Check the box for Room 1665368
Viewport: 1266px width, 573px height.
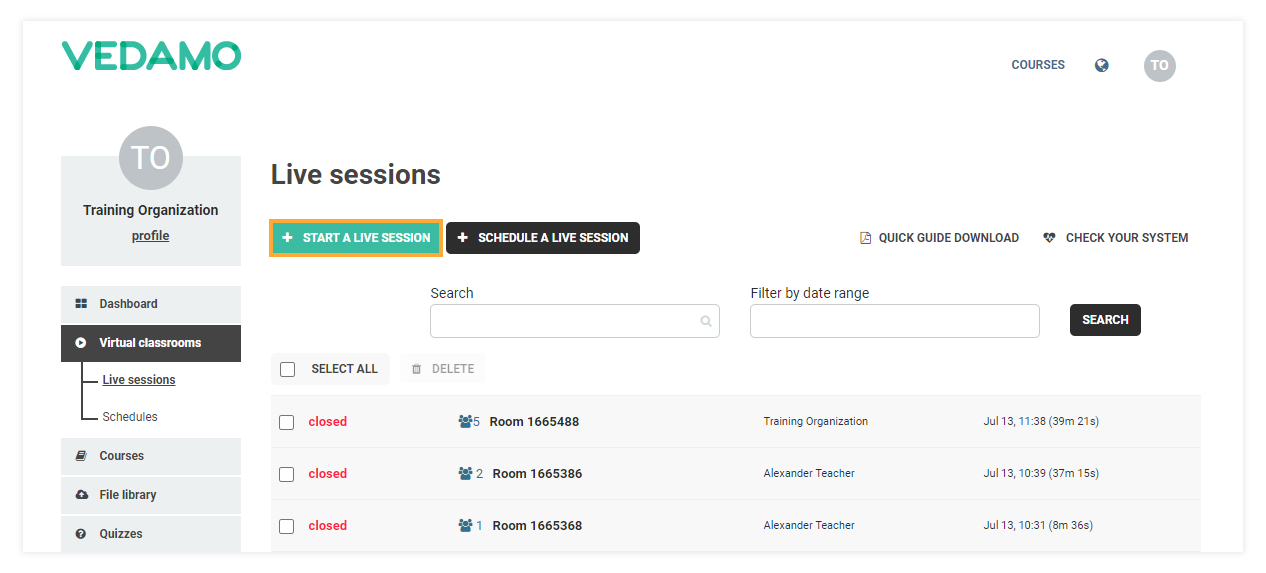(287, 526)
